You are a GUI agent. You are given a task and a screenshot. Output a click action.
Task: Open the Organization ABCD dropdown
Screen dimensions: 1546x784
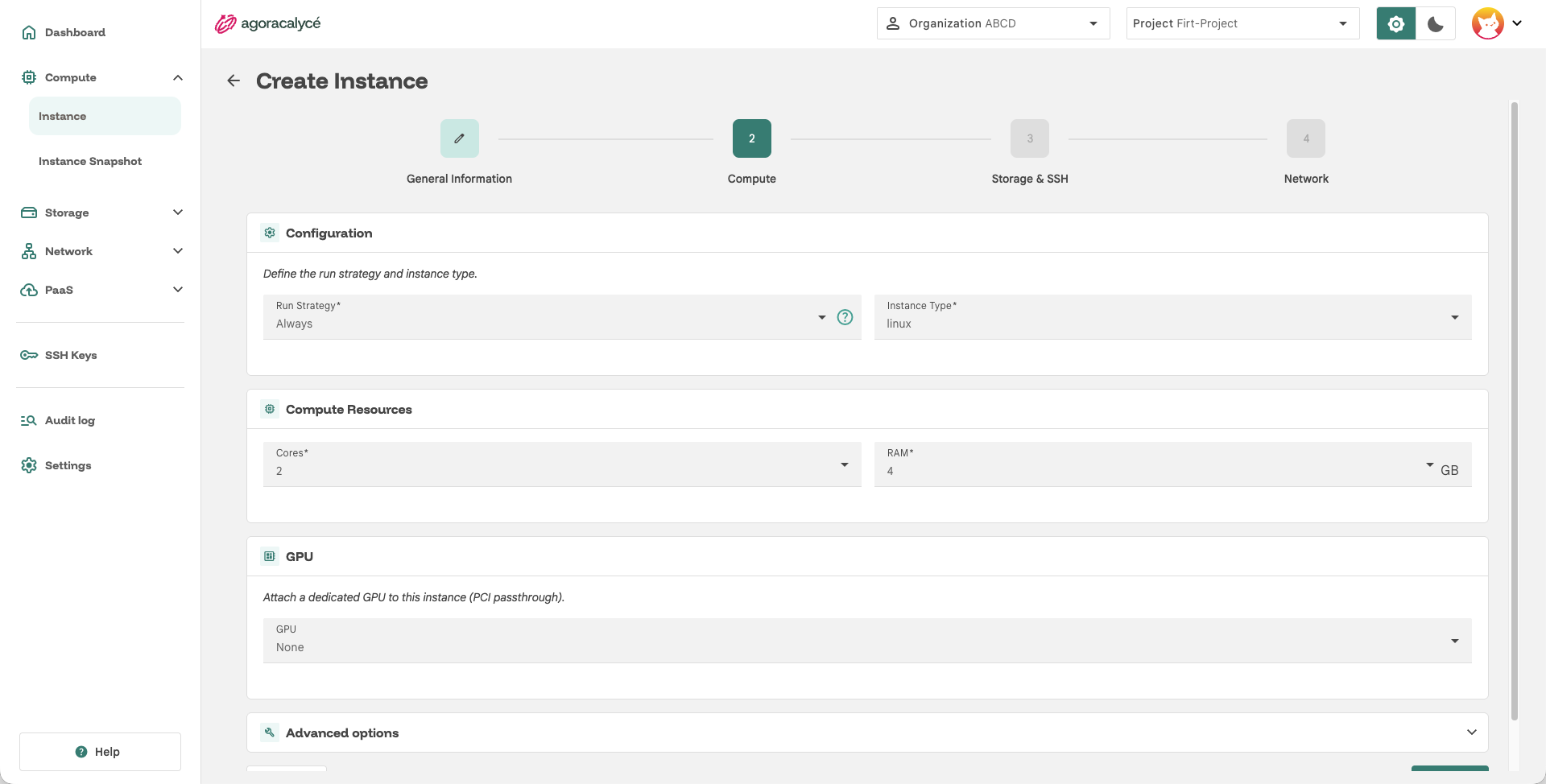[x=993, y=23]
